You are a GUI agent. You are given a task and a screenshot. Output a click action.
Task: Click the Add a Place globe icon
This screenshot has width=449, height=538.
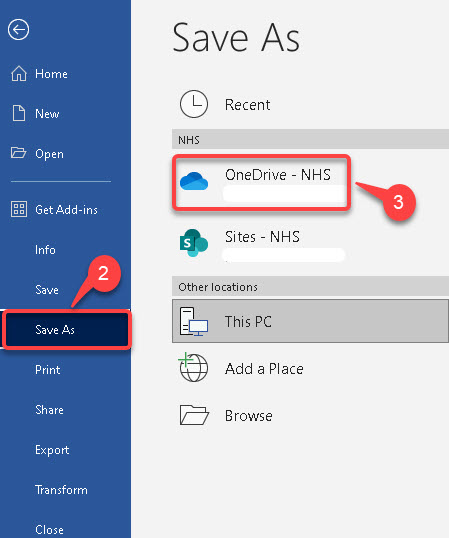(x=193, y=367)
